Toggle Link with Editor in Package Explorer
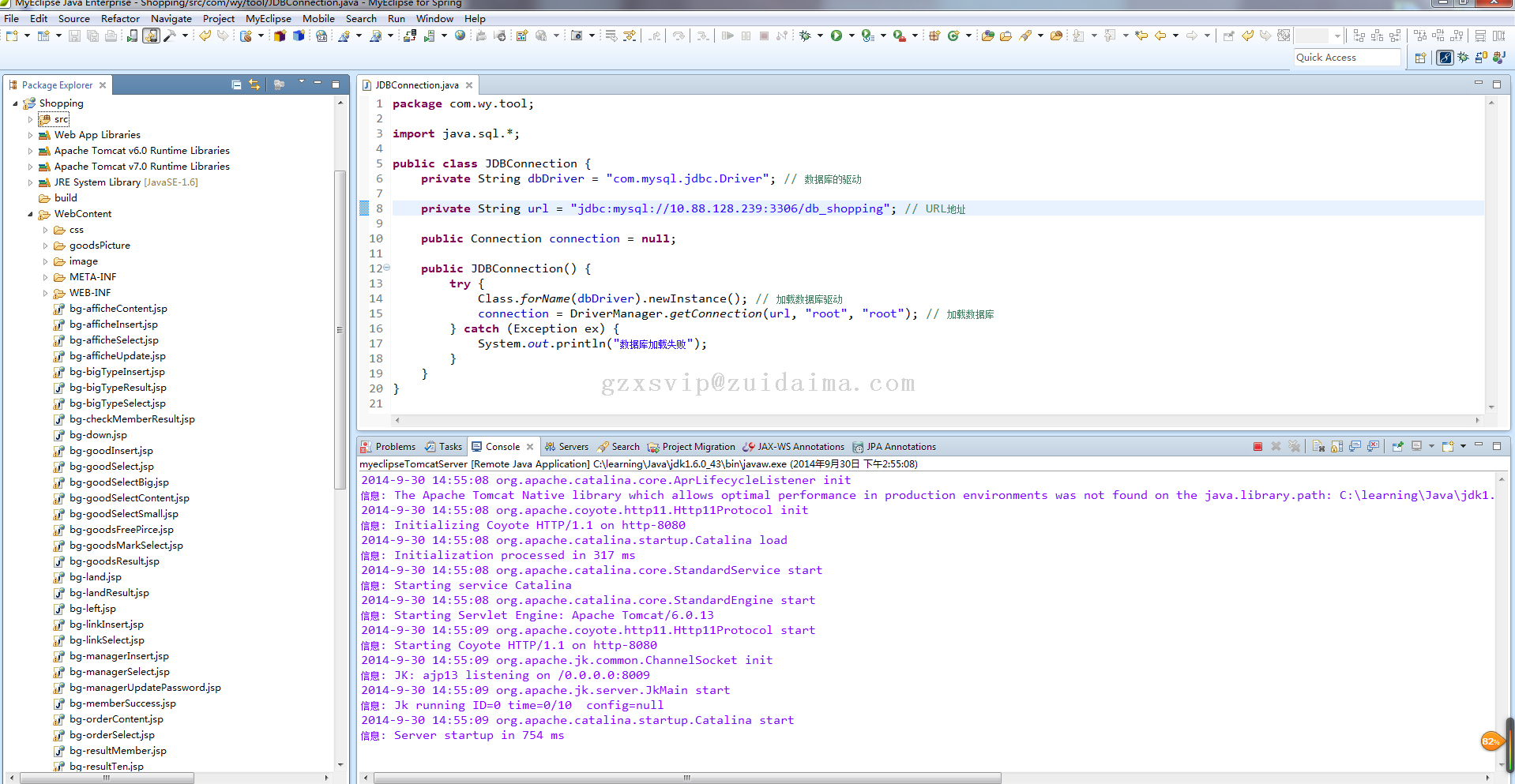The height and width of the screenshot is (784, 1515). pos(254,84)
